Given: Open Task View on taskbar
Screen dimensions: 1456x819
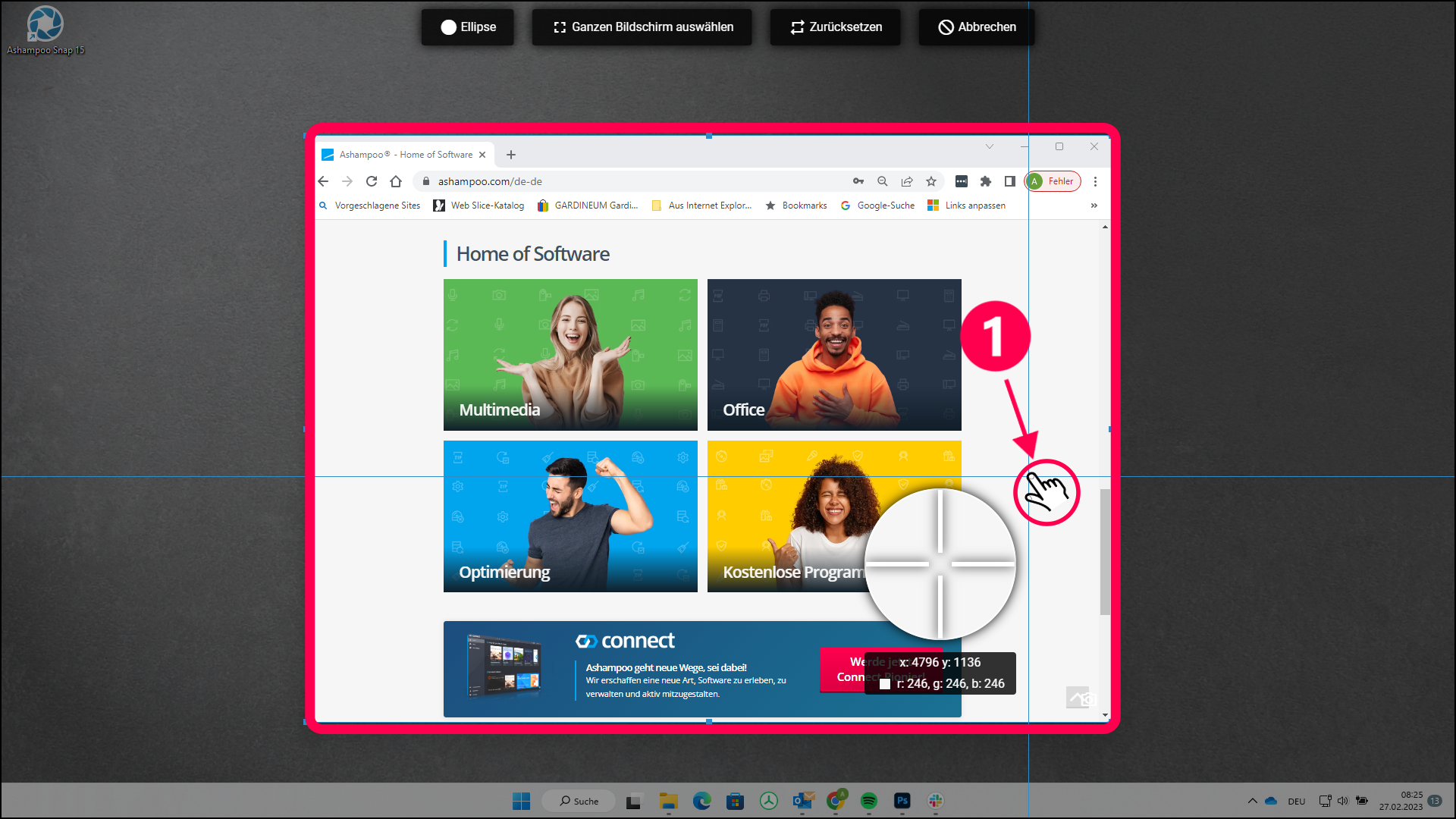Looking at the screenshot, I should [x=634, y=801].
